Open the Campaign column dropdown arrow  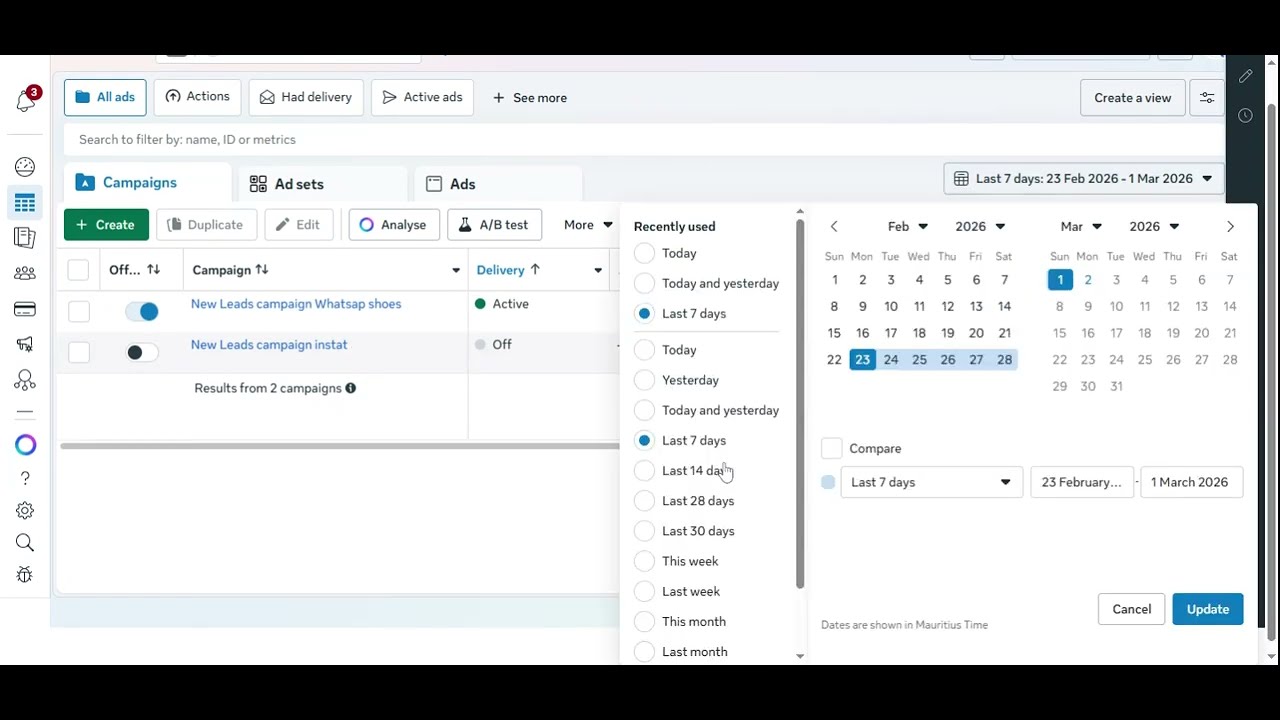456,270
